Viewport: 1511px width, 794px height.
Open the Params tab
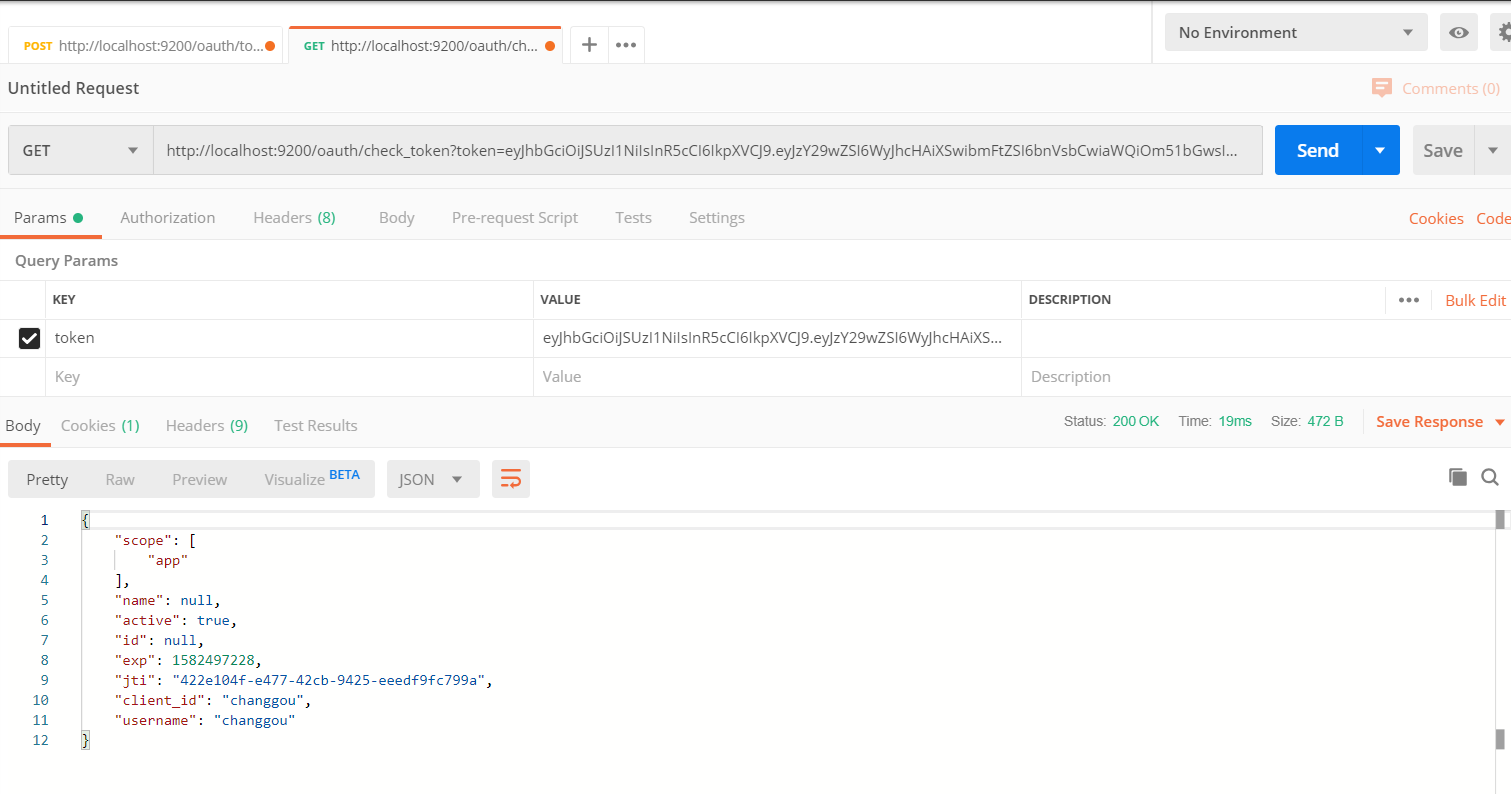(x=48, y=218)
